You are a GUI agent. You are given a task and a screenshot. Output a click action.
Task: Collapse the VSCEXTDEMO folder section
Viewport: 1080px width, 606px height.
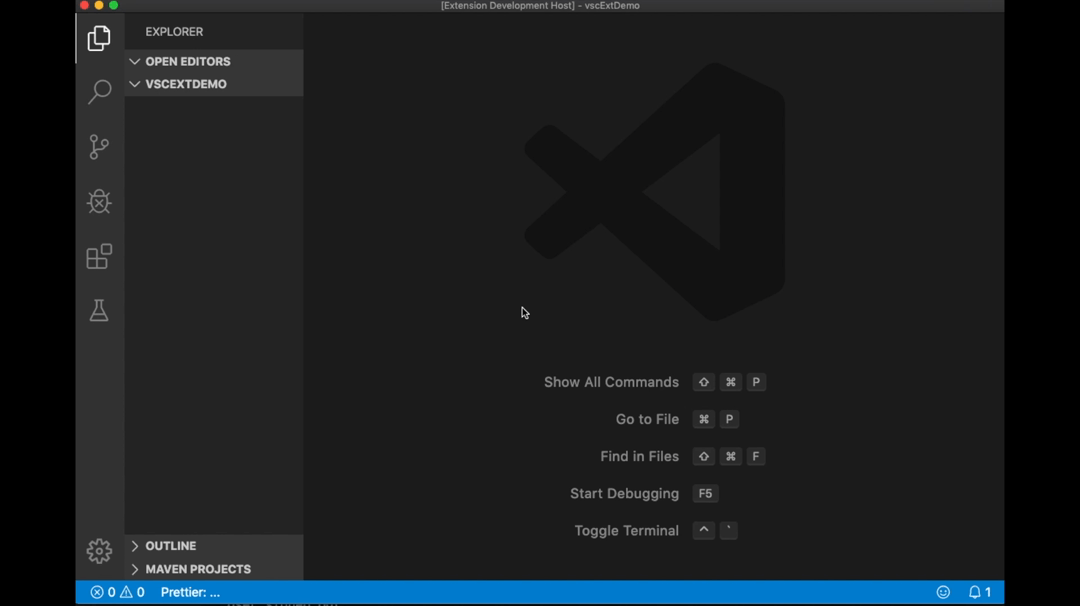214,84
